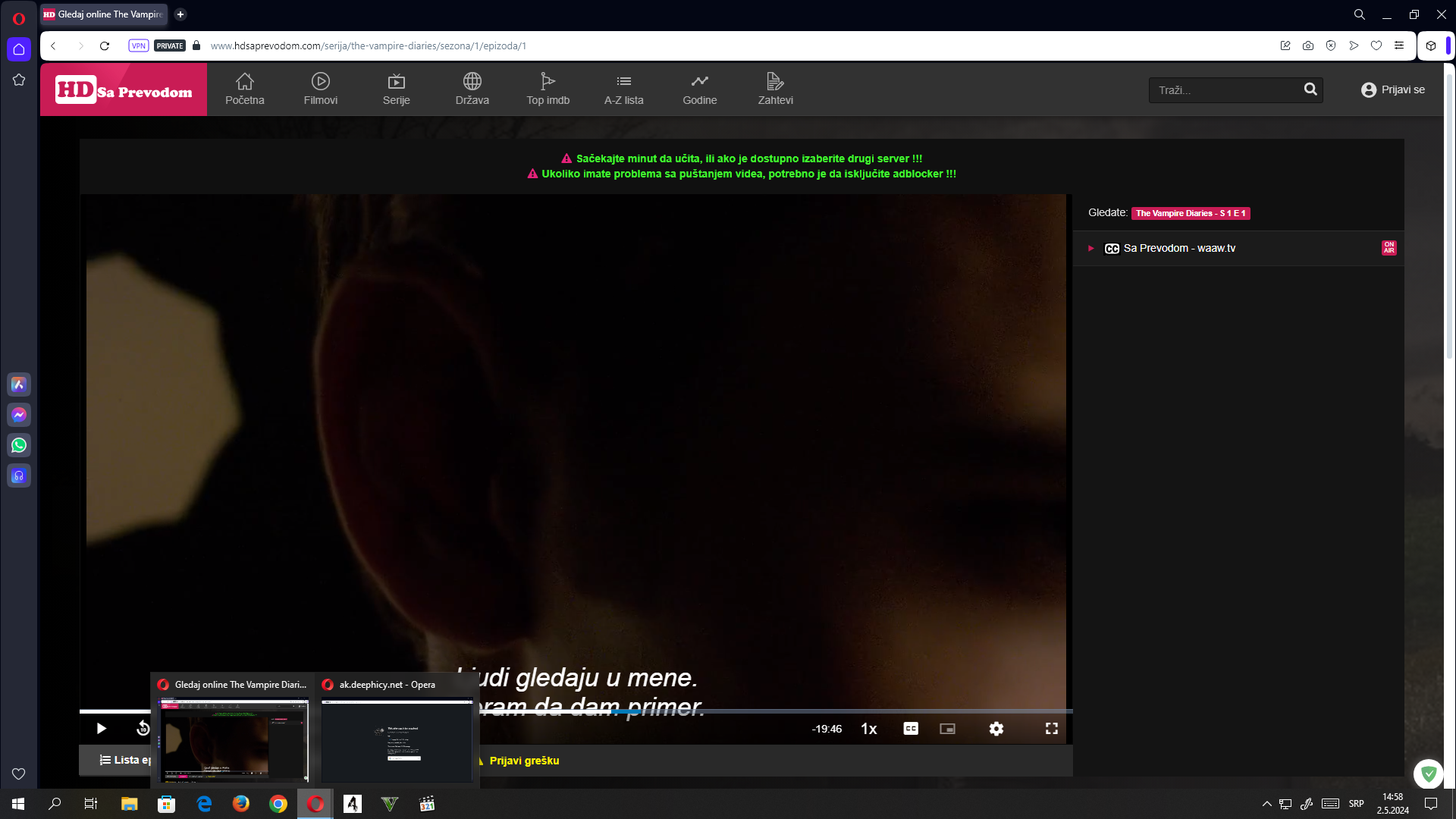Viewport: 1456px width, 819px height.
Task: Open the 1x playback speed selector
Action: (x=869, y=728)
